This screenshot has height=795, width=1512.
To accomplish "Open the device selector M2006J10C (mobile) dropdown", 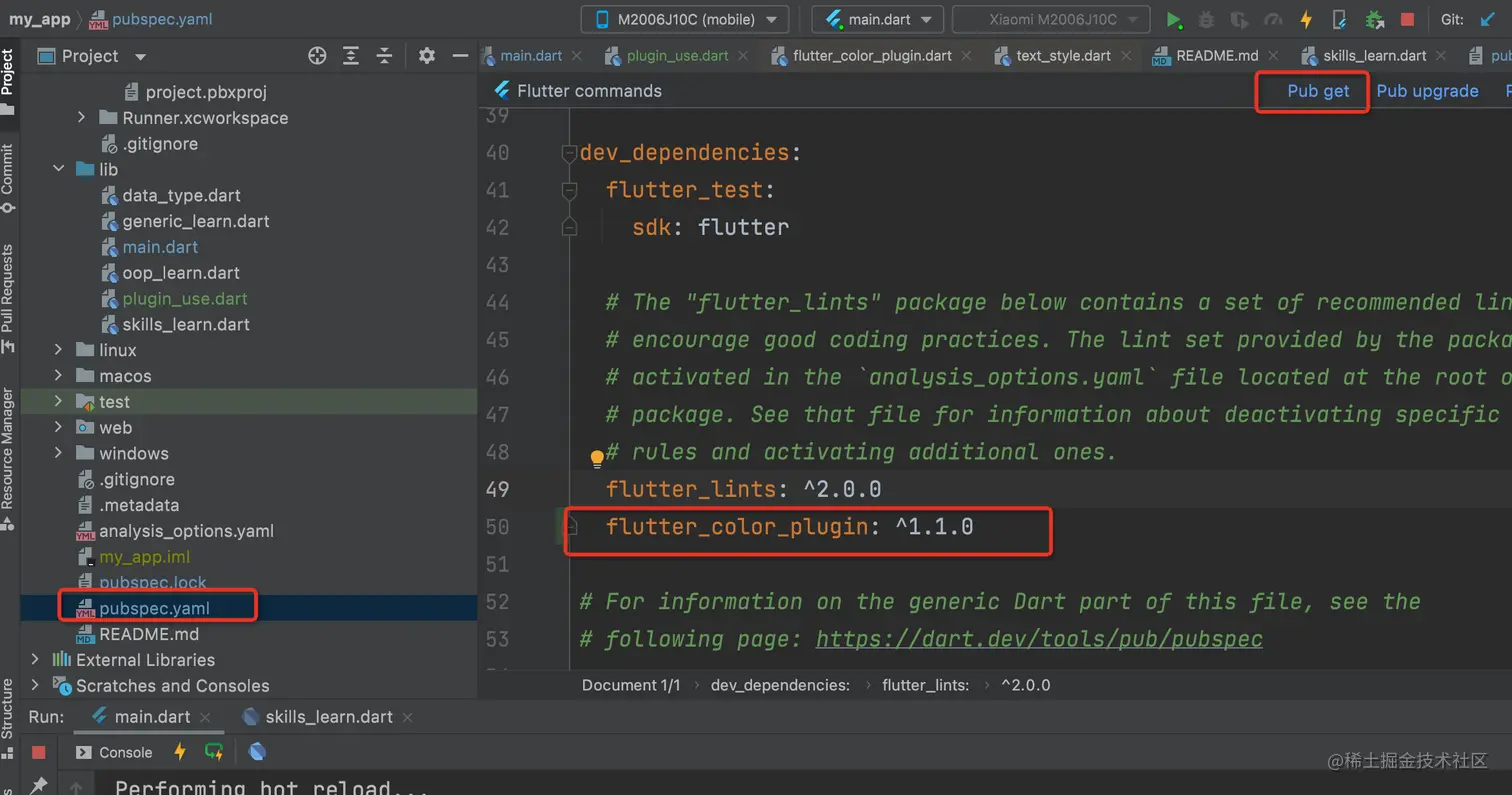I will [x=684, y=19].
